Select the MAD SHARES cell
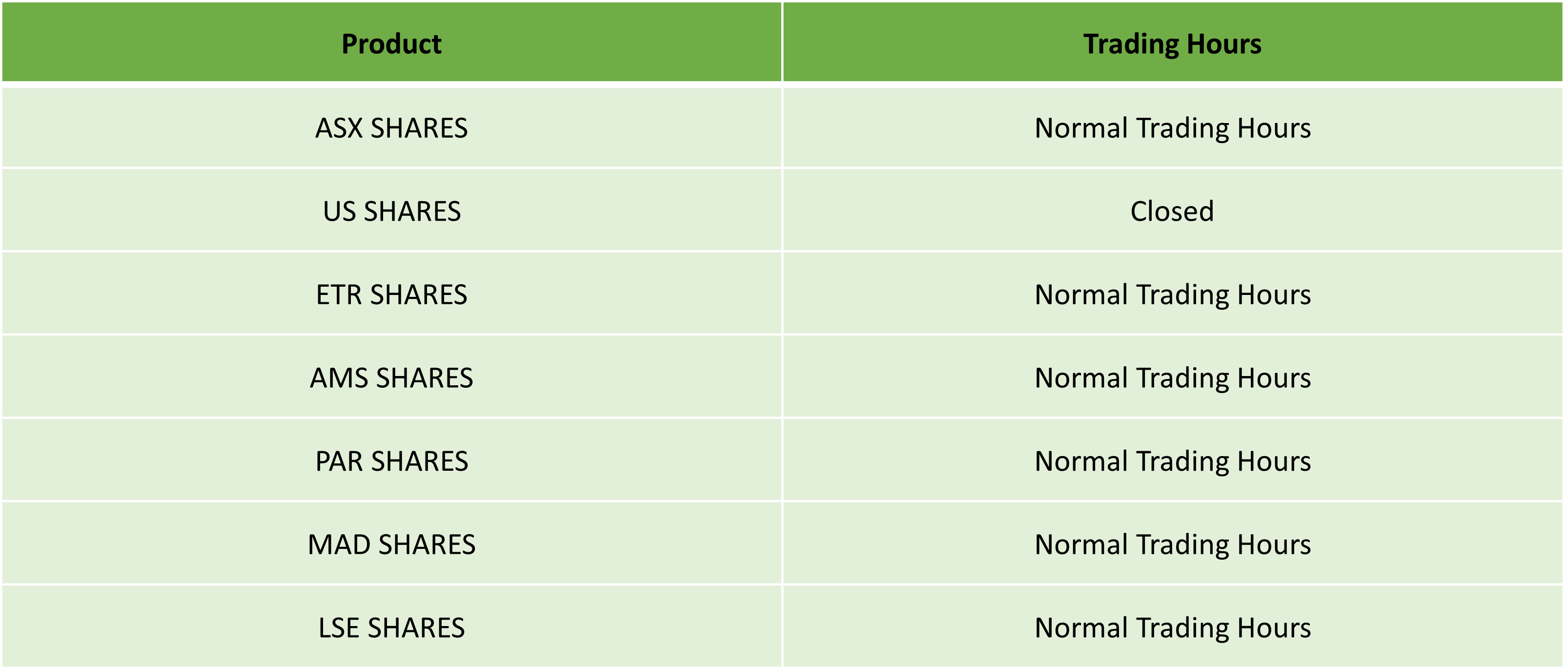The image size is (1568, 670). tap(391, 544)
